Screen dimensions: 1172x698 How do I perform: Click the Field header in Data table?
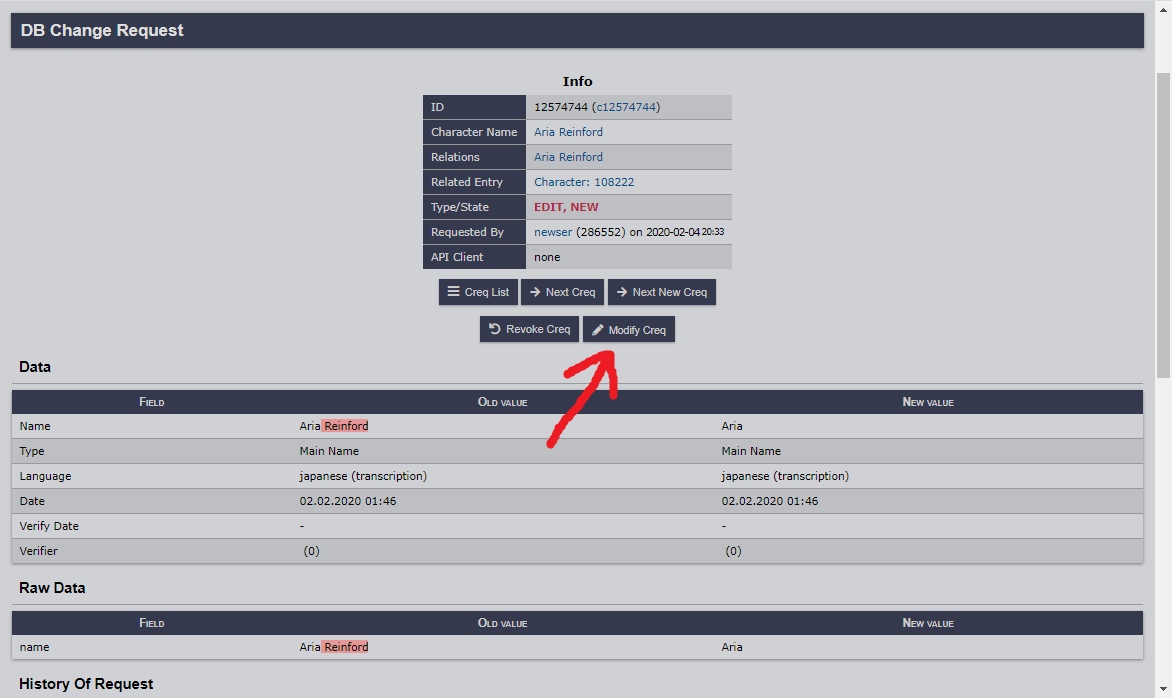tap(152, 402)
